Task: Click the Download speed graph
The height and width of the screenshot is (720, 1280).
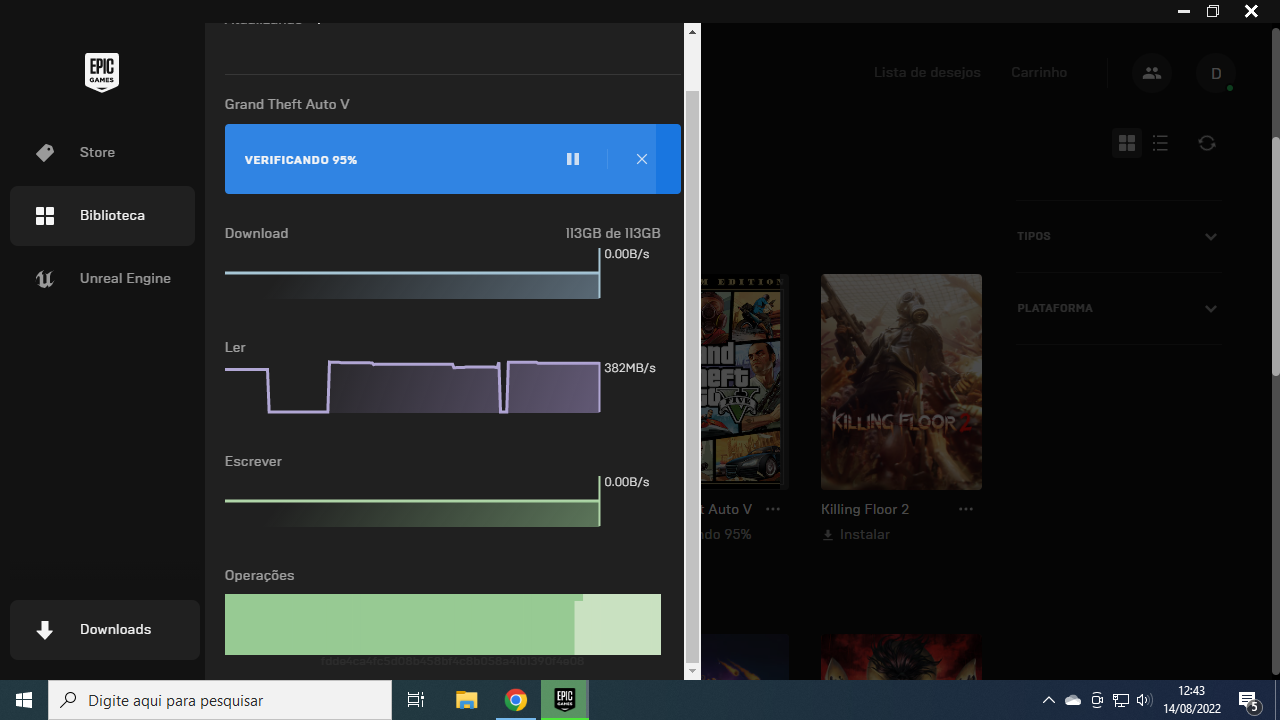Action: click(412, 273)
